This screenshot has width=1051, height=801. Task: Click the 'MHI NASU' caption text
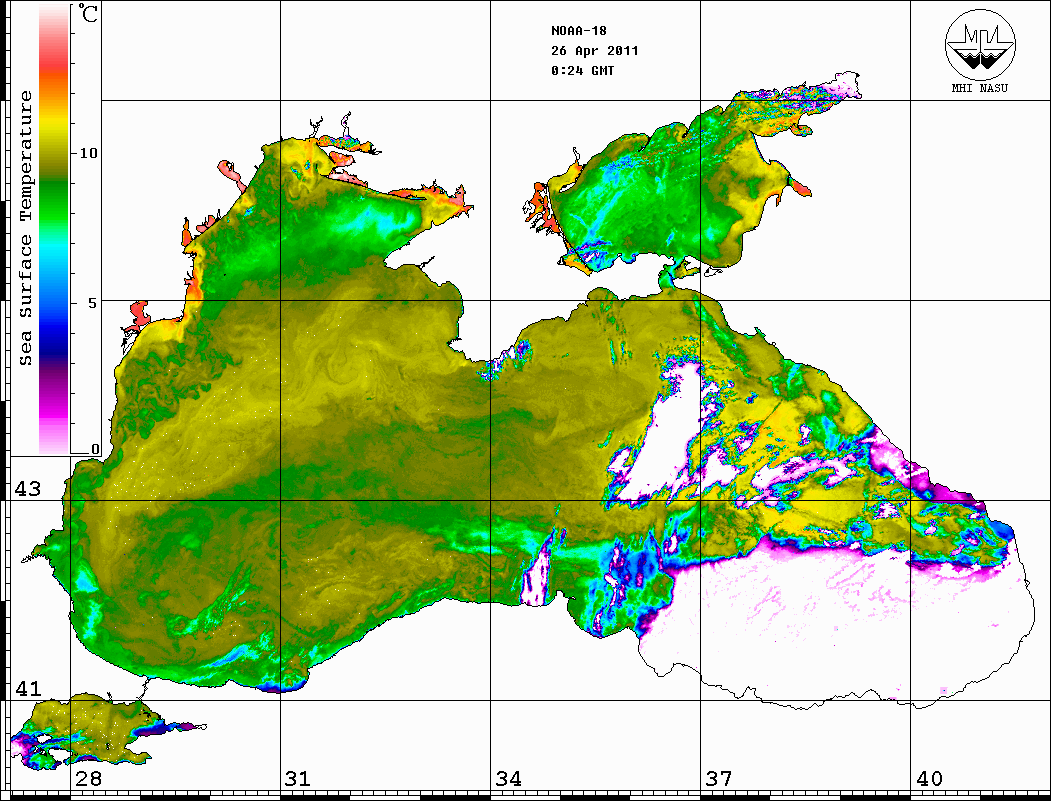[979, 88]
